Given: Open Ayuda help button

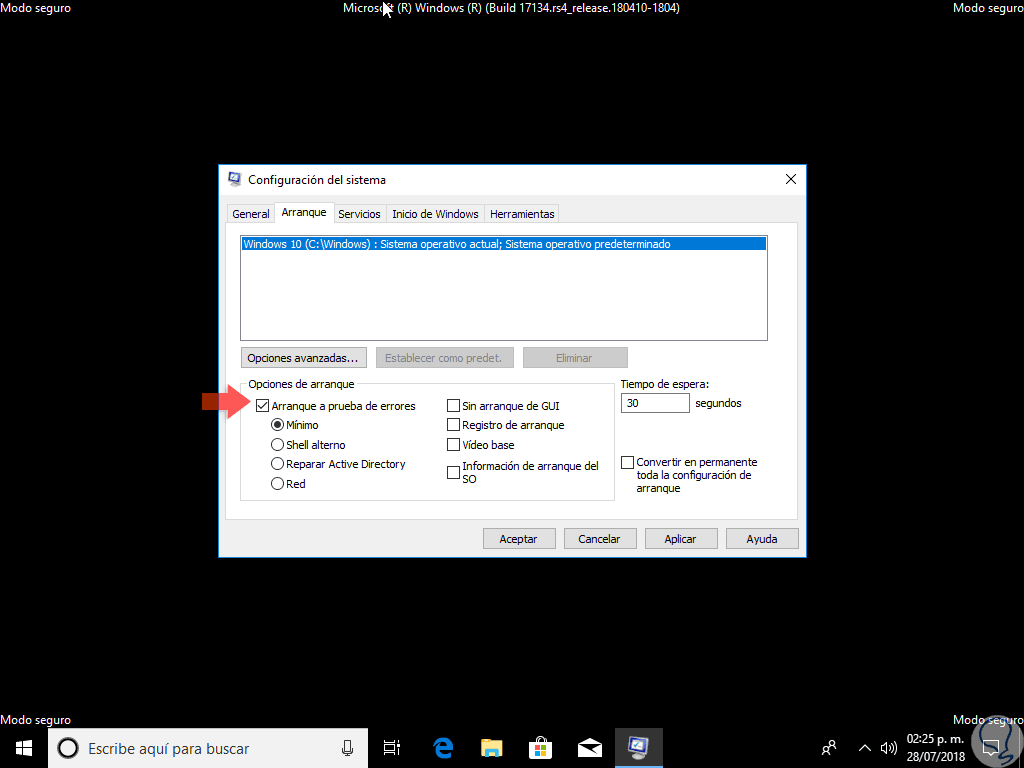Looking at the screenshot, I should 761,539.
